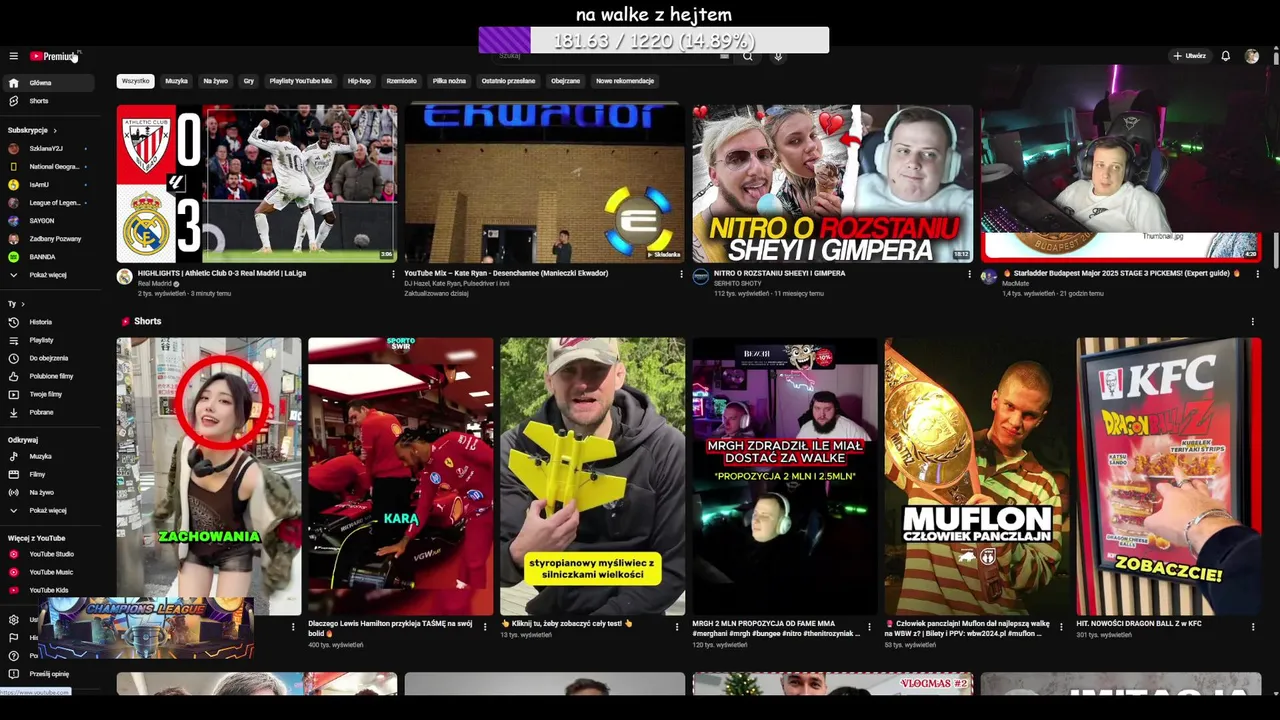The image size is (1280, 720).
Task: Select Playlisty YouTube Mix chip
Action: click(300, 81)
